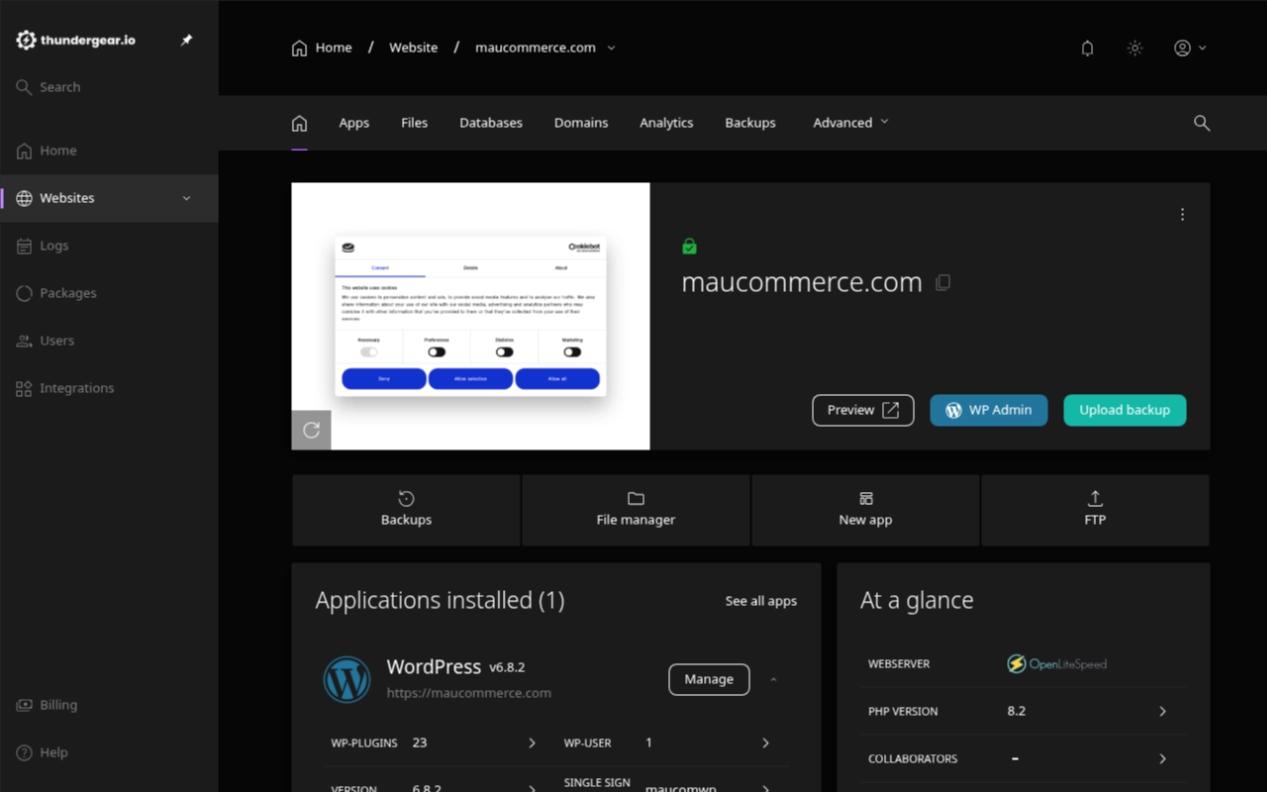This screenshot has width=1267, height=792.
Task: Open the Analytics tab
Action: pyautogui.click(x=666, y=123)
